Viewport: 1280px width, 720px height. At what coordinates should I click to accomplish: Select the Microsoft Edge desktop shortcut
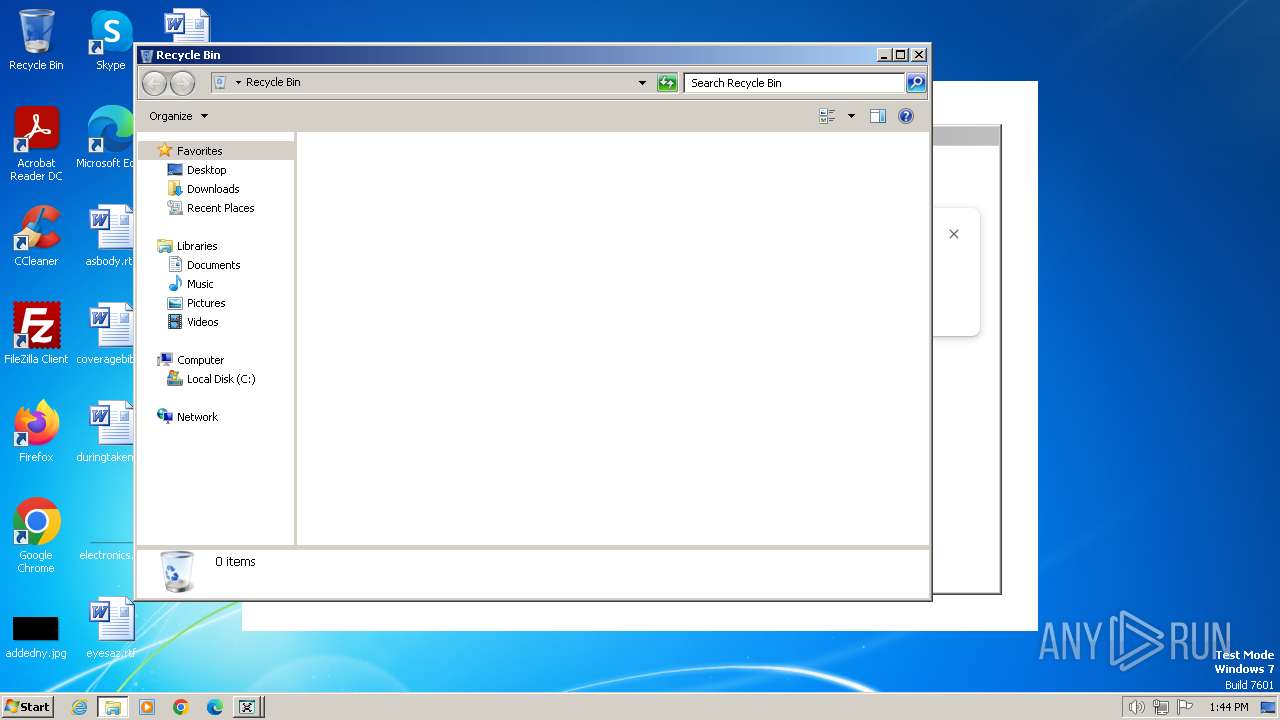coord(106,138)
